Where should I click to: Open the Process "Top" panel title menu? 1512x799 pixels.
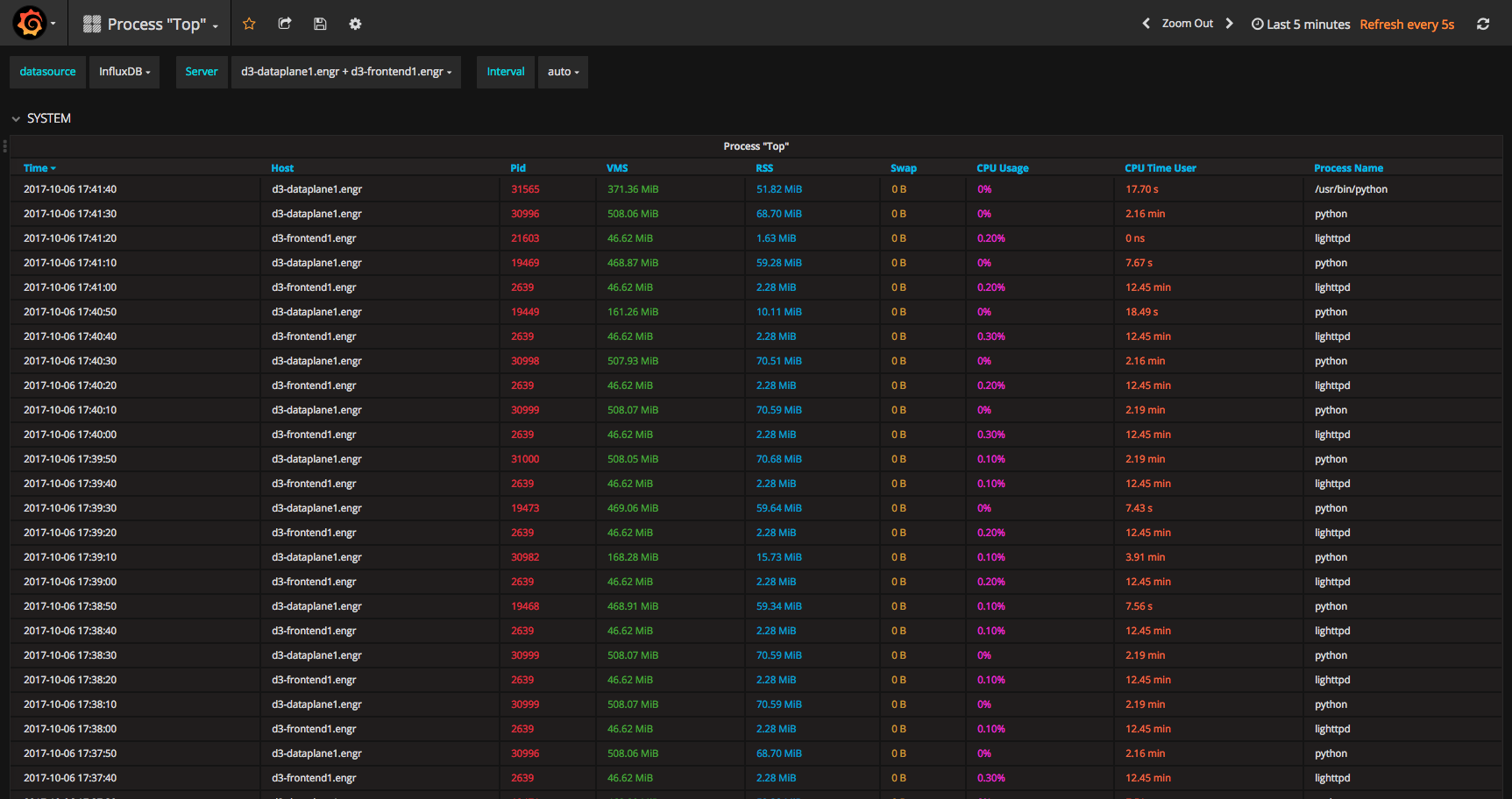click(756, 146)
